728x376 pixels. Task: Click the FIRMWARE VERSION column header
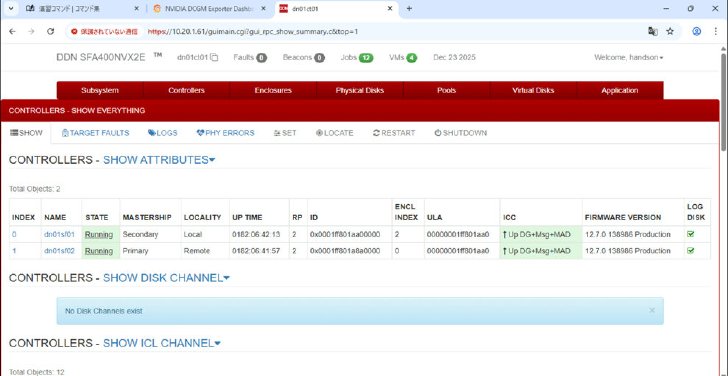pyautogui.click(x=623, y=217)
